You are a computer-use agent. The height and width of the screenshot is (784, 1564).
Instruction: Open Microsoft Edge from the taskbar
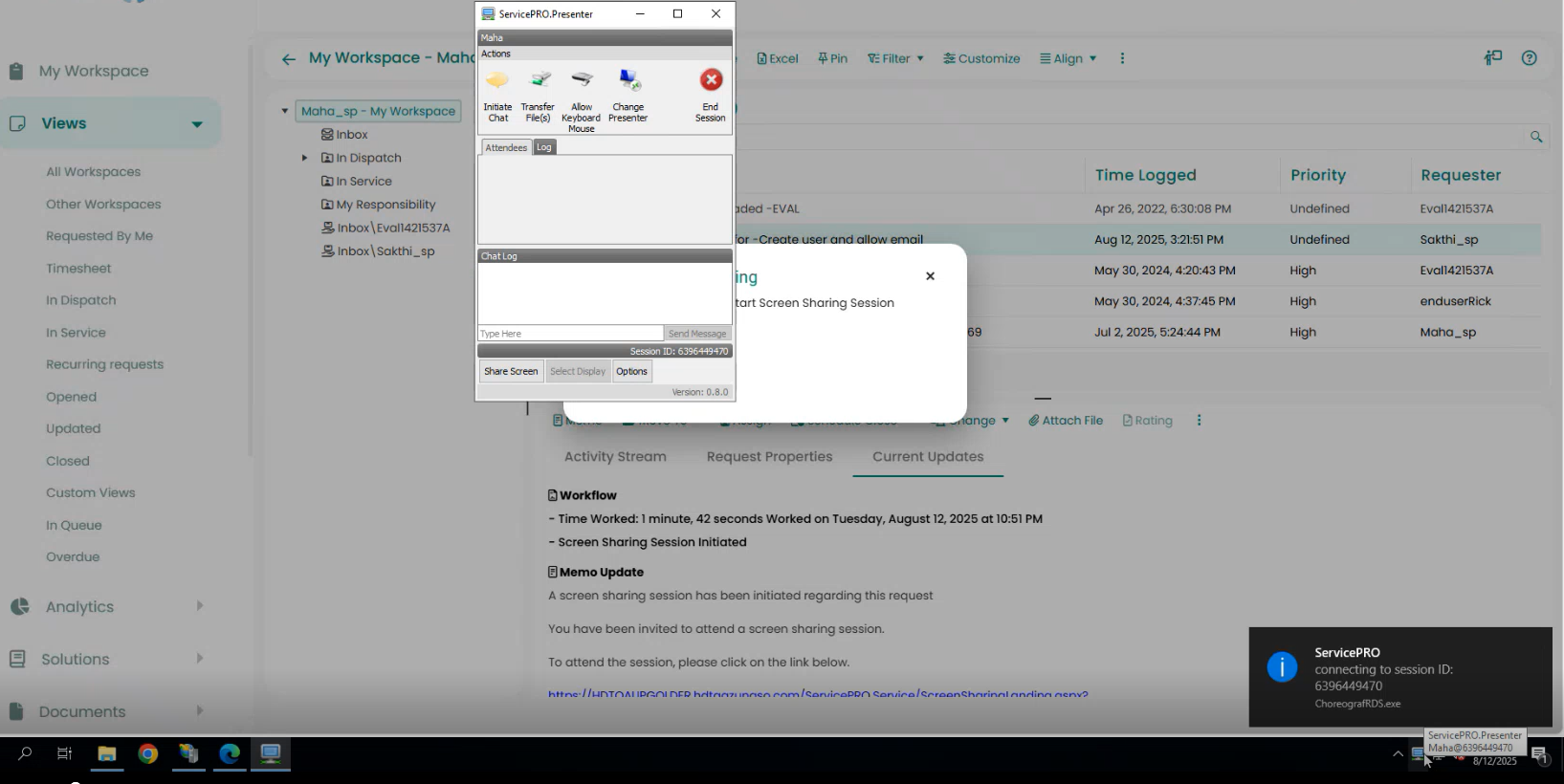coord(230,754)
